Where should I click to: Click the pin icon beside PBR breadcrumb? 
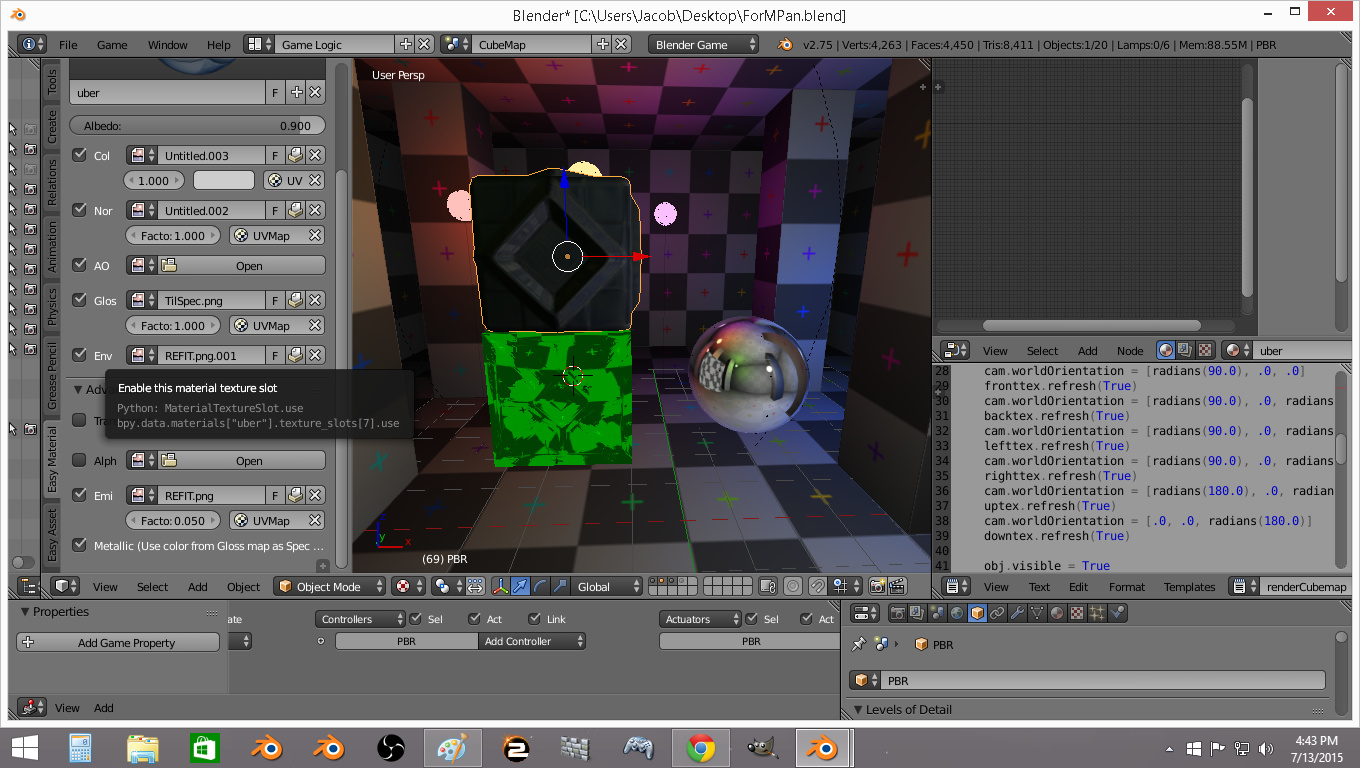[858, 645]
